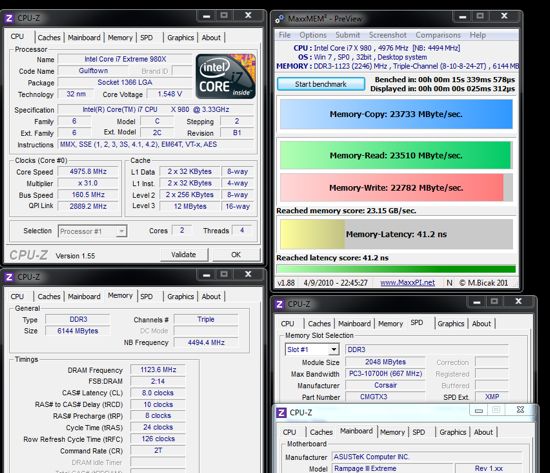Click the Max Bandwidth value PC3-10700H
Image resolution: width=550 pixels, height=473 pixels.
pyautogui.click(x=385, y=374)
